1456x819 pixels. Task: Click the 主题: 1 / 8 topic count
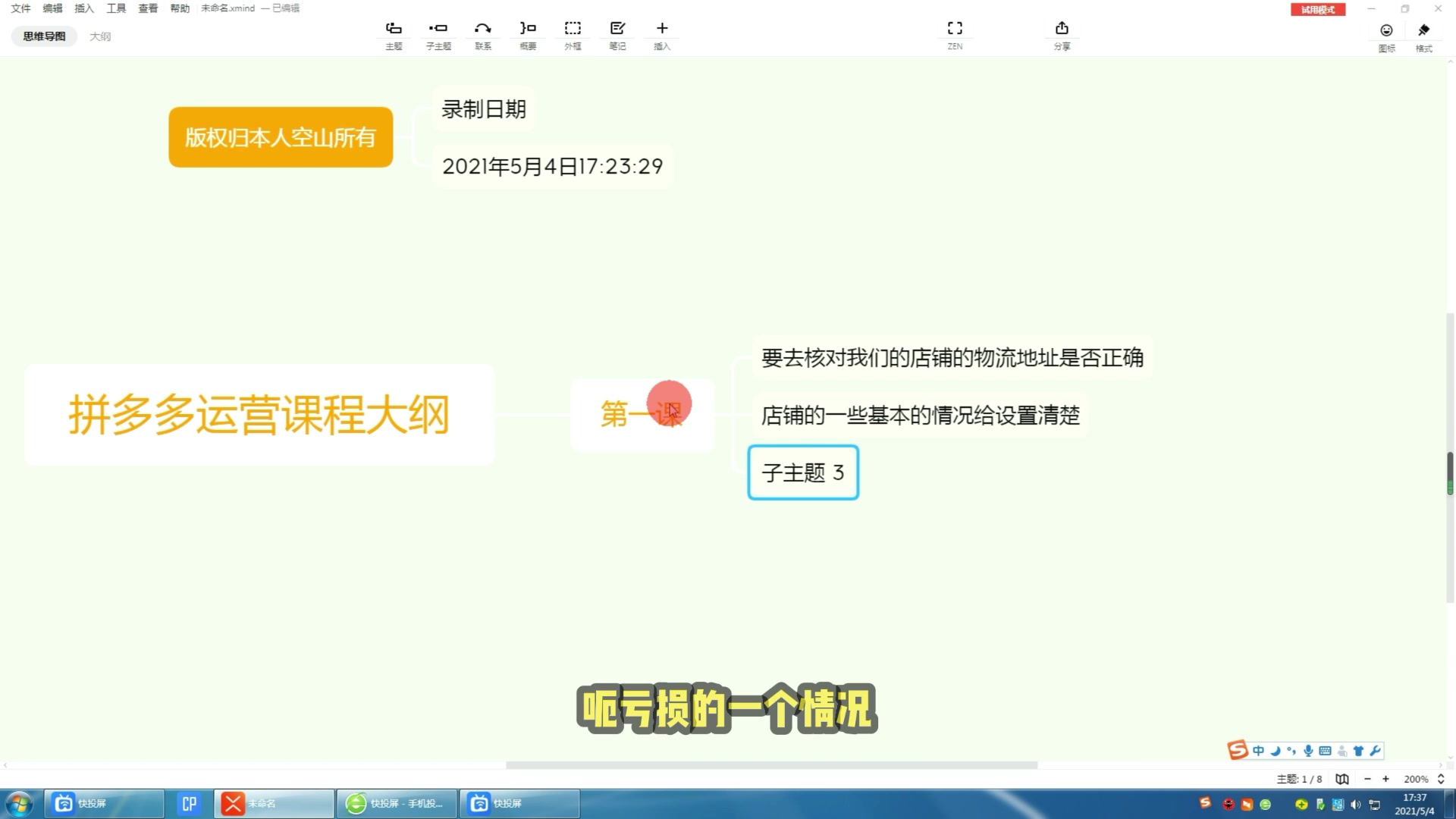1299,779
